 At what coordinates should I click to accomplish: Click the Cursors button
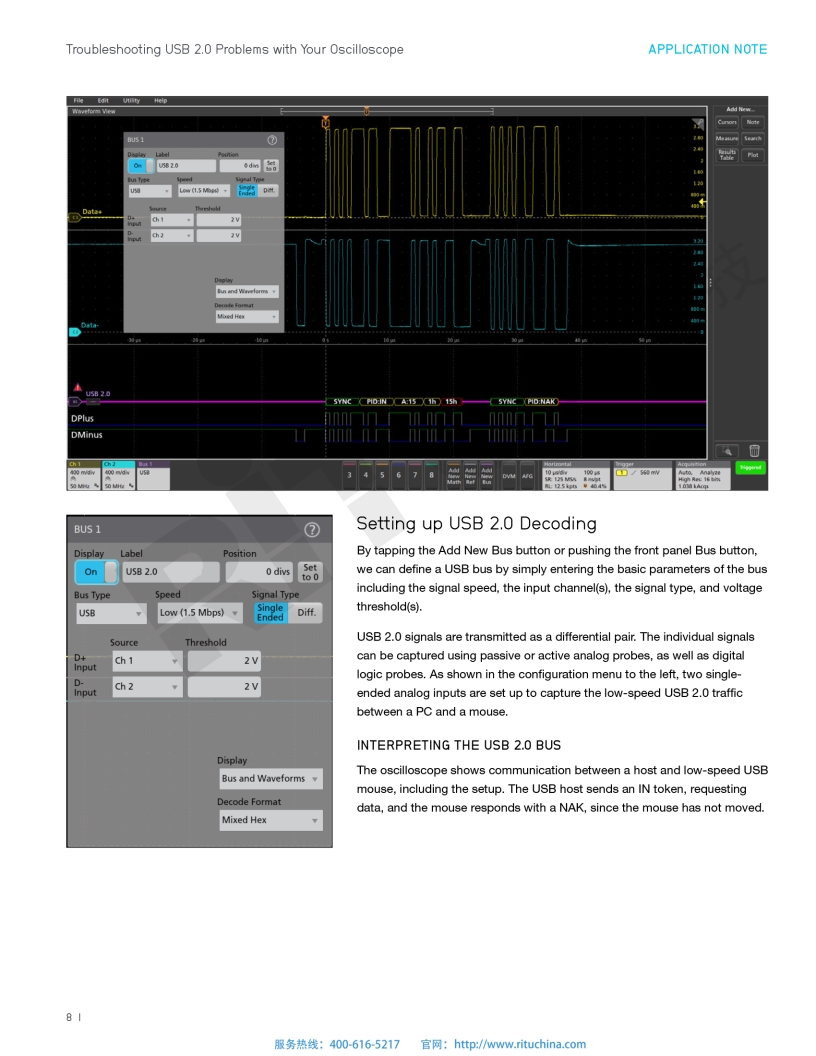pyautogui.click(x=727, y=122)
